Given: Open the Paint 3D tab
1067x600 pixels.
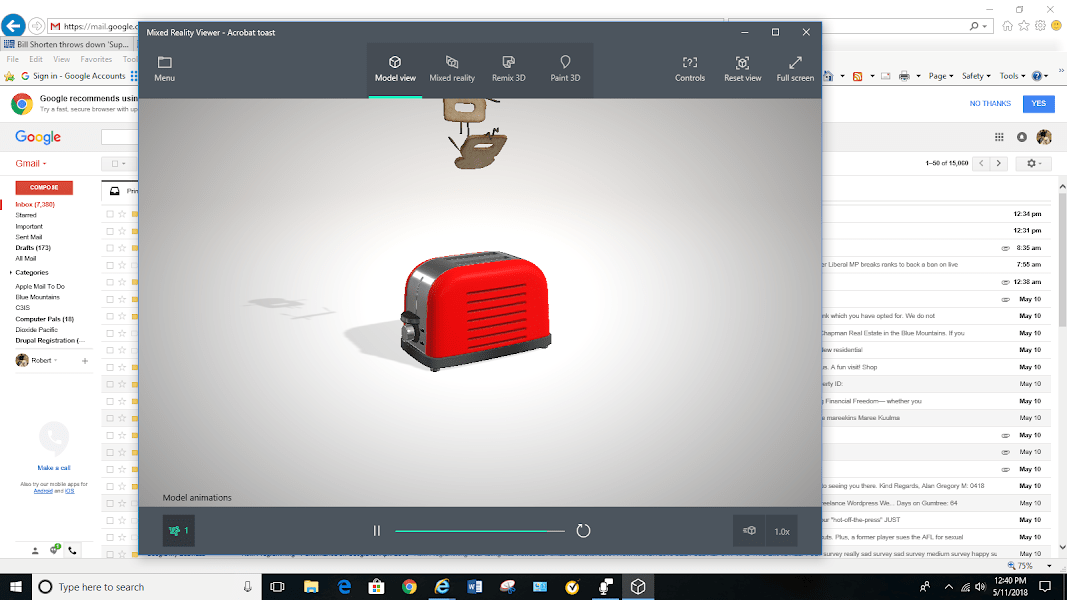Looking at the screenshot, I should click(565, 69).
